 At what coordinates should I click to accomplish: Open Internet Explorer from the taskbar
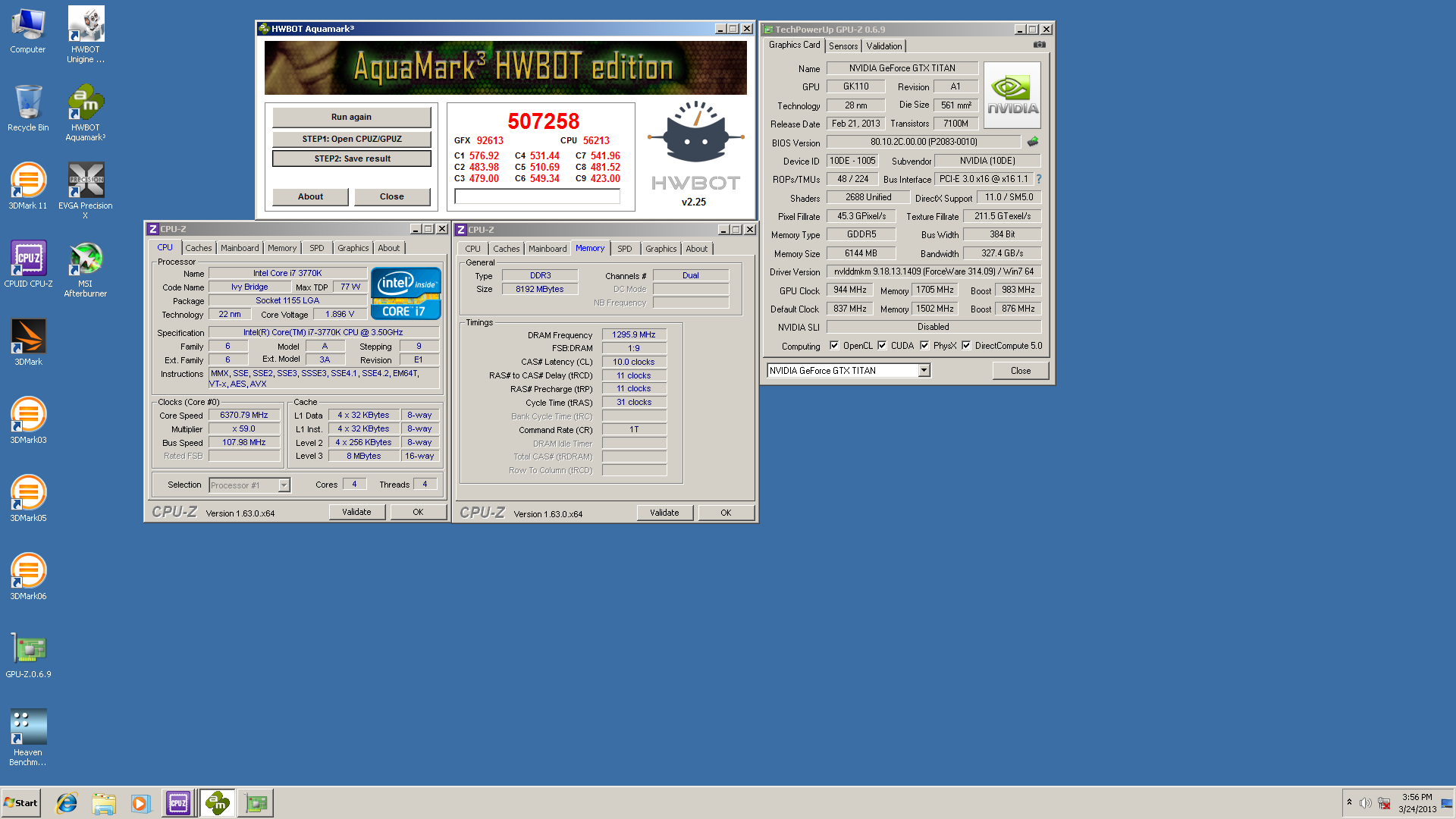pos(67,803)
